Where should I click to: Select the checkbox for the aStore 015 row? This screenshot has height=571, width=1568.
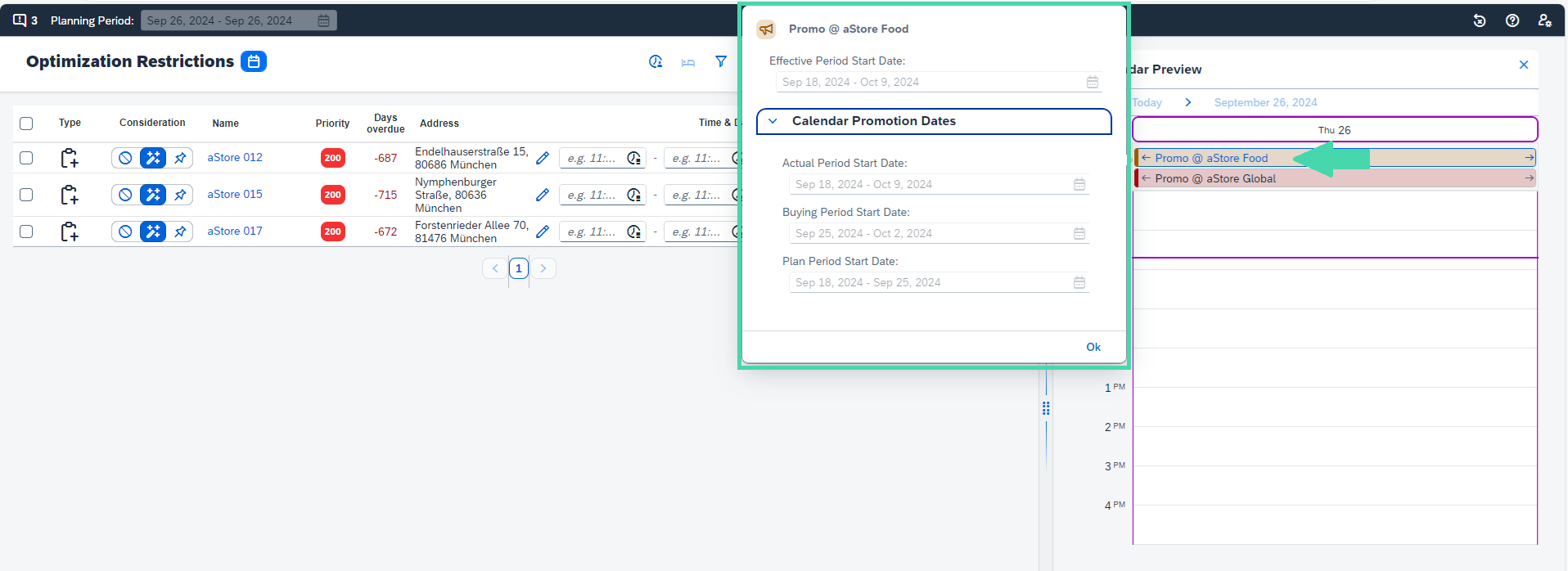point(26,195)
